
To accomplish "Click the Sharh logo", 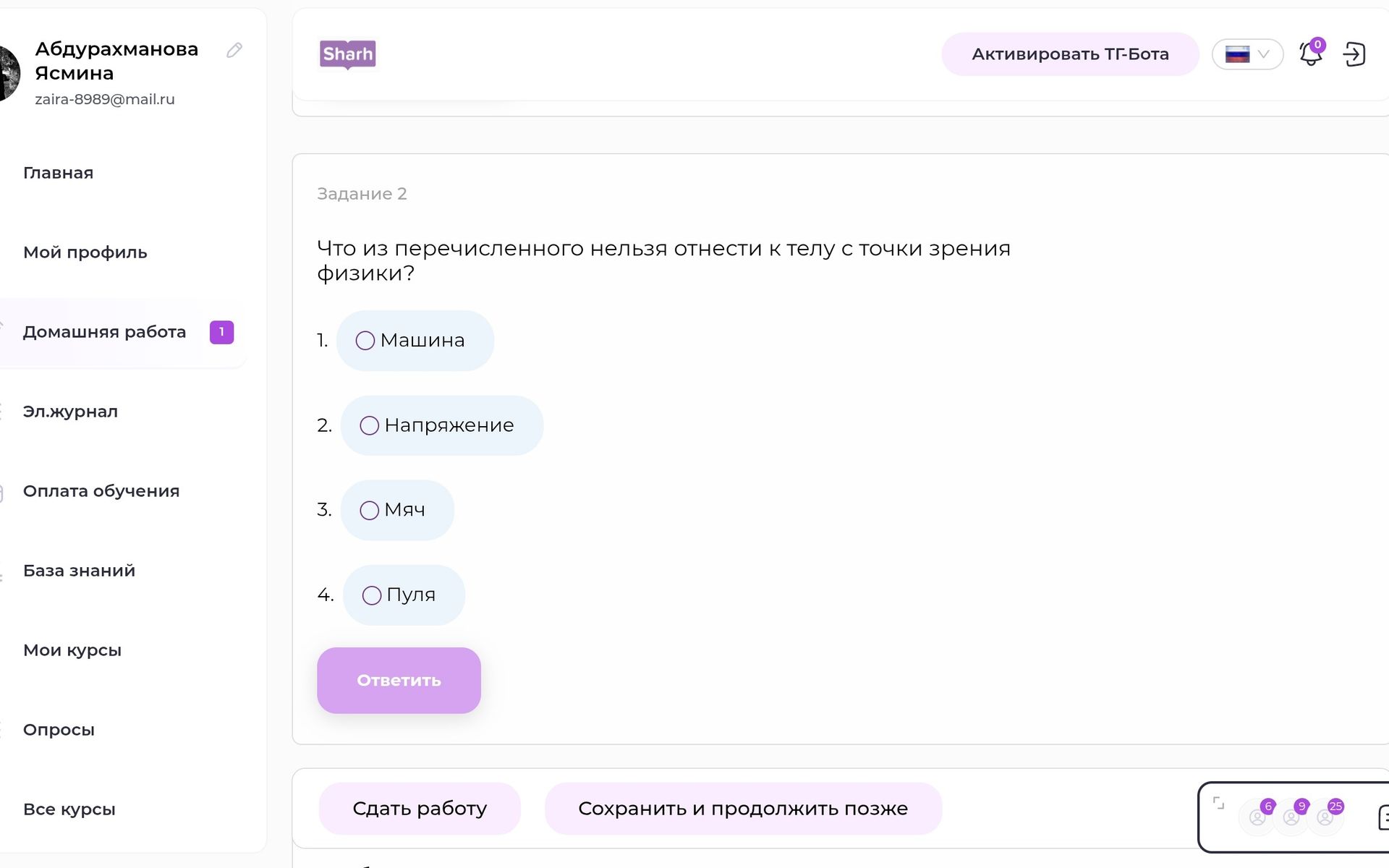I will click(348, 54).
